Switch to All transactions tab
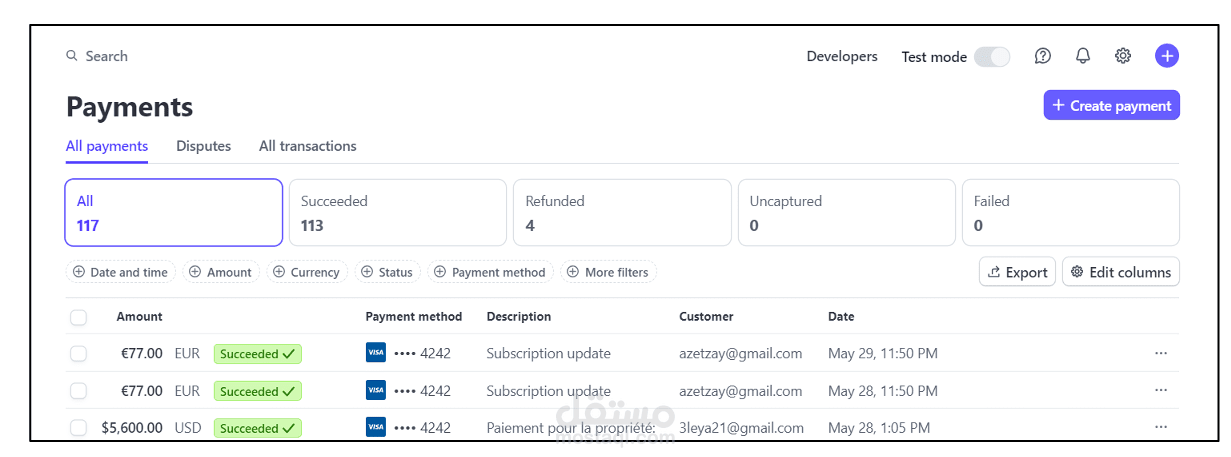1231x457 pixels. (x=307, y=146)
